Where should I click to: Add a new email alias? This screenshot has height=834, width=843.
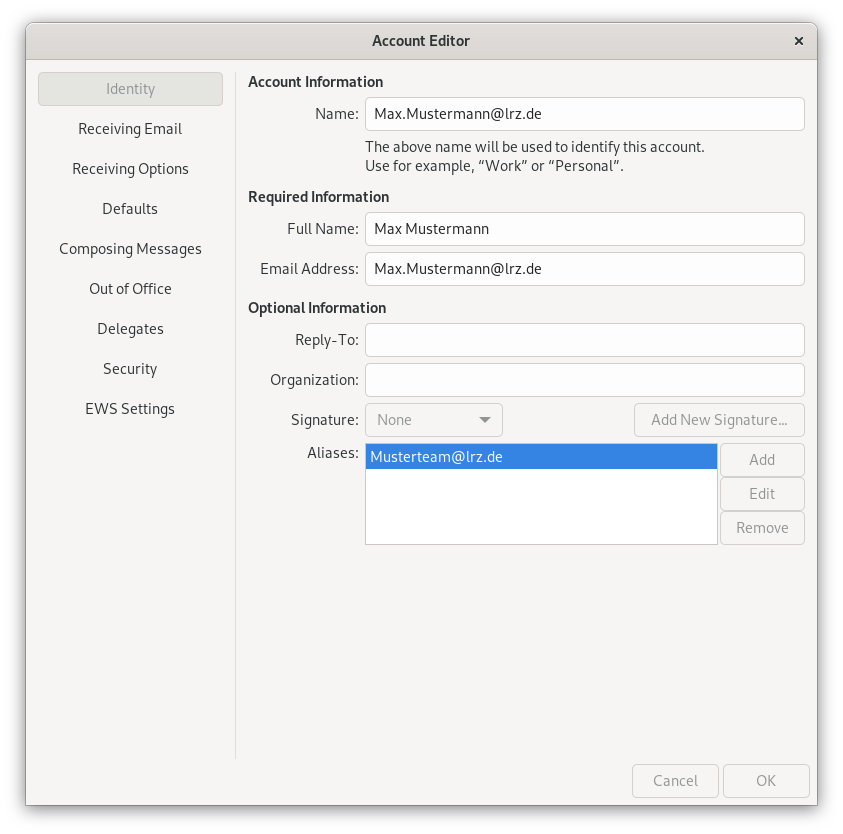762,459
